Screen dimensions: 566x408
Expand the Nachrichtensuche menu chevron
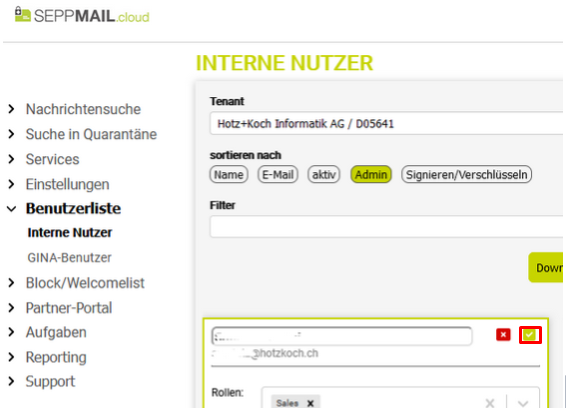point(11,109)
